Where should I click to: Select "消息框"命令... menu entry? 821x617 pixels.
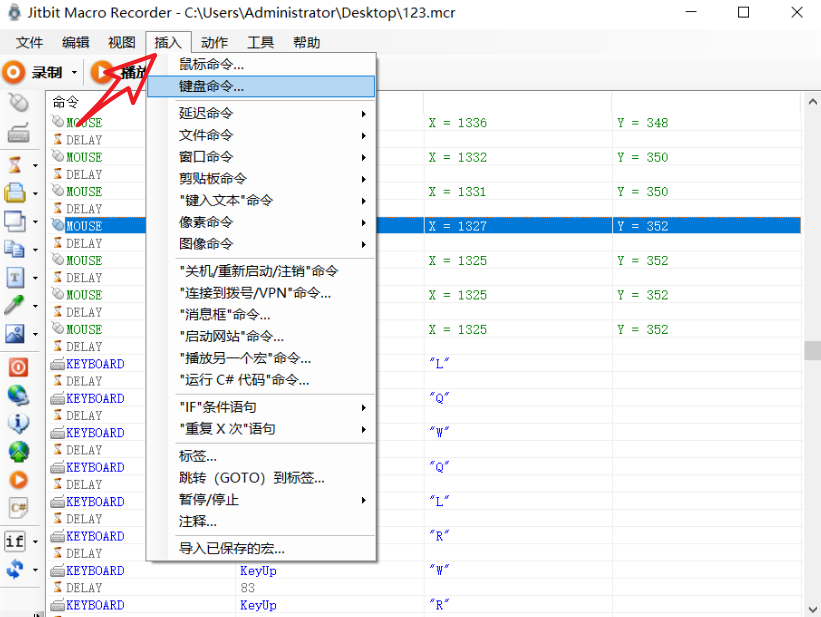(261, 315)
